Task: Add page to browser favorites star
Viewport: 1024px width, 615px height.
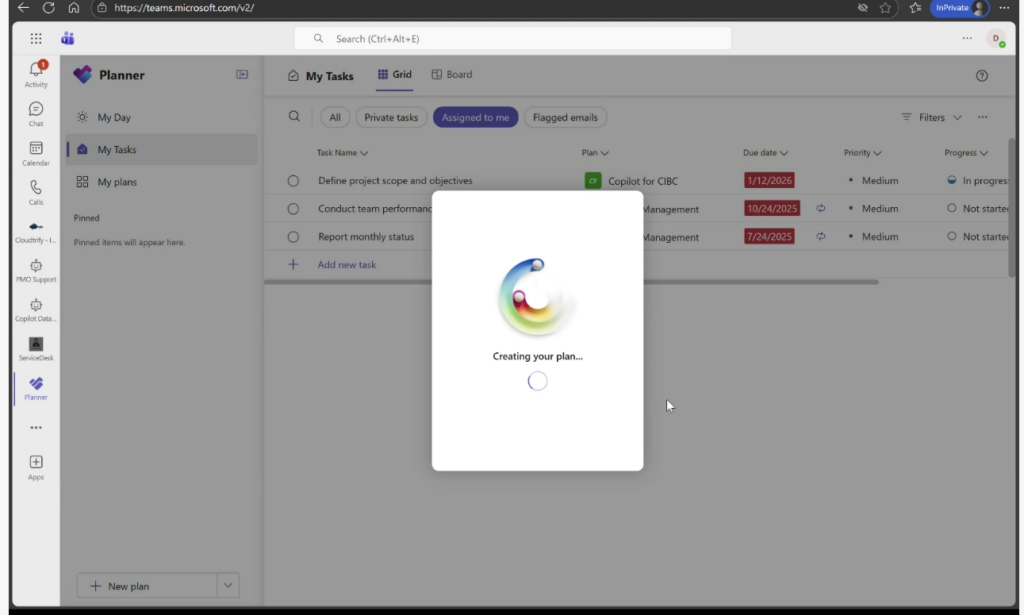Action: coord(886,8)
